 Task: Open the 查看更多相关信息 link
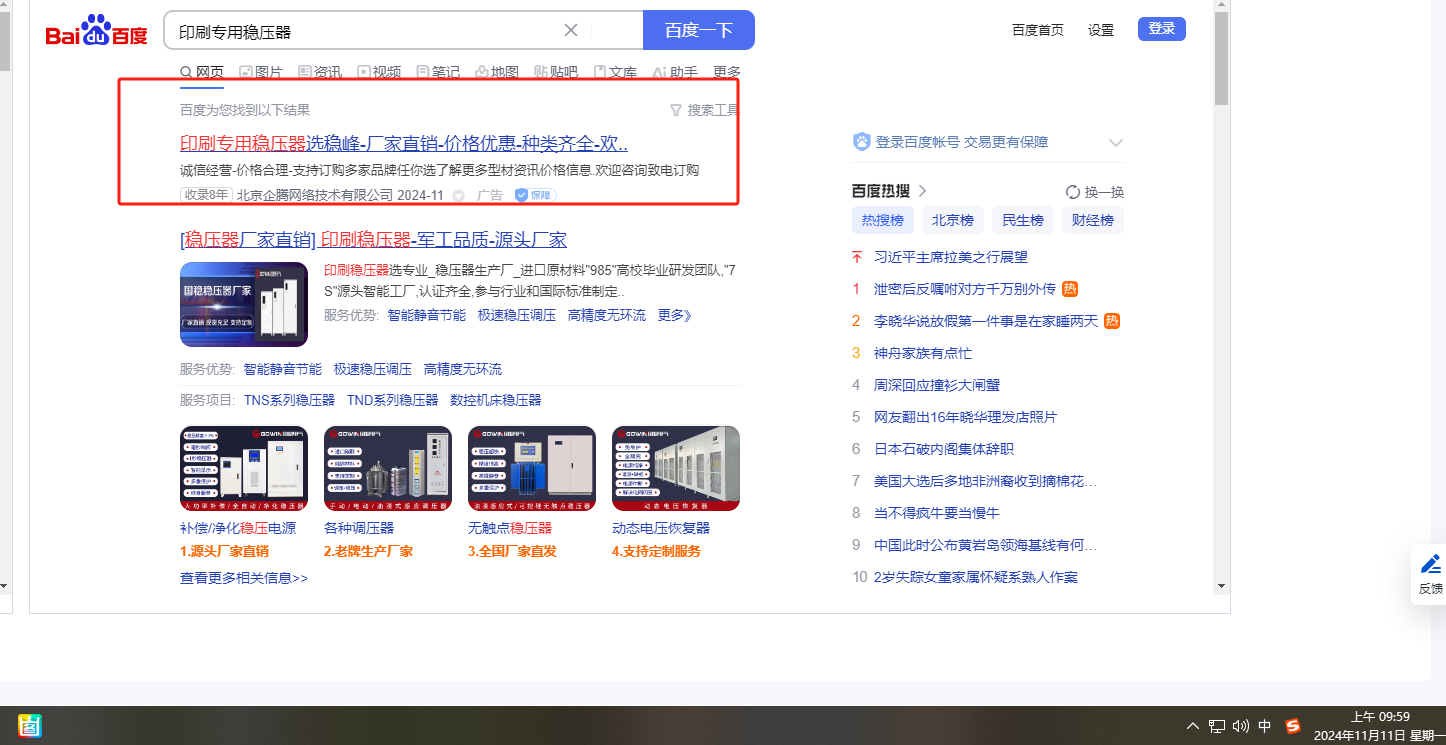(x=244, y=578)
